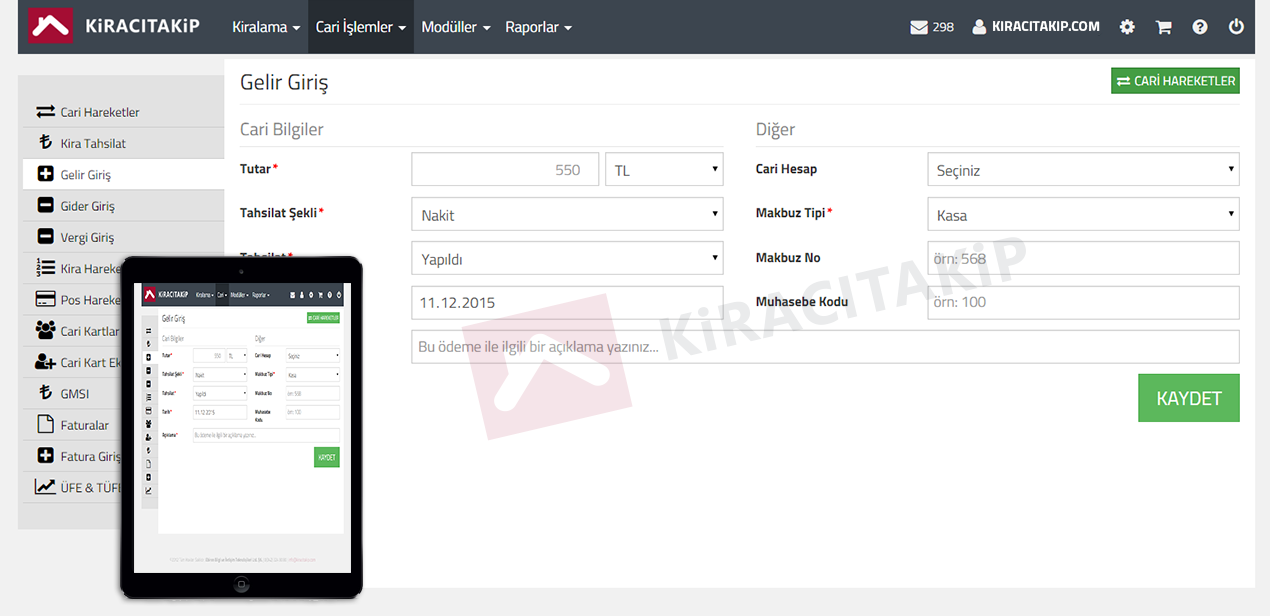Open the Kiralama menu
The height and width of the screenshot is (616, 1270).
266,27
